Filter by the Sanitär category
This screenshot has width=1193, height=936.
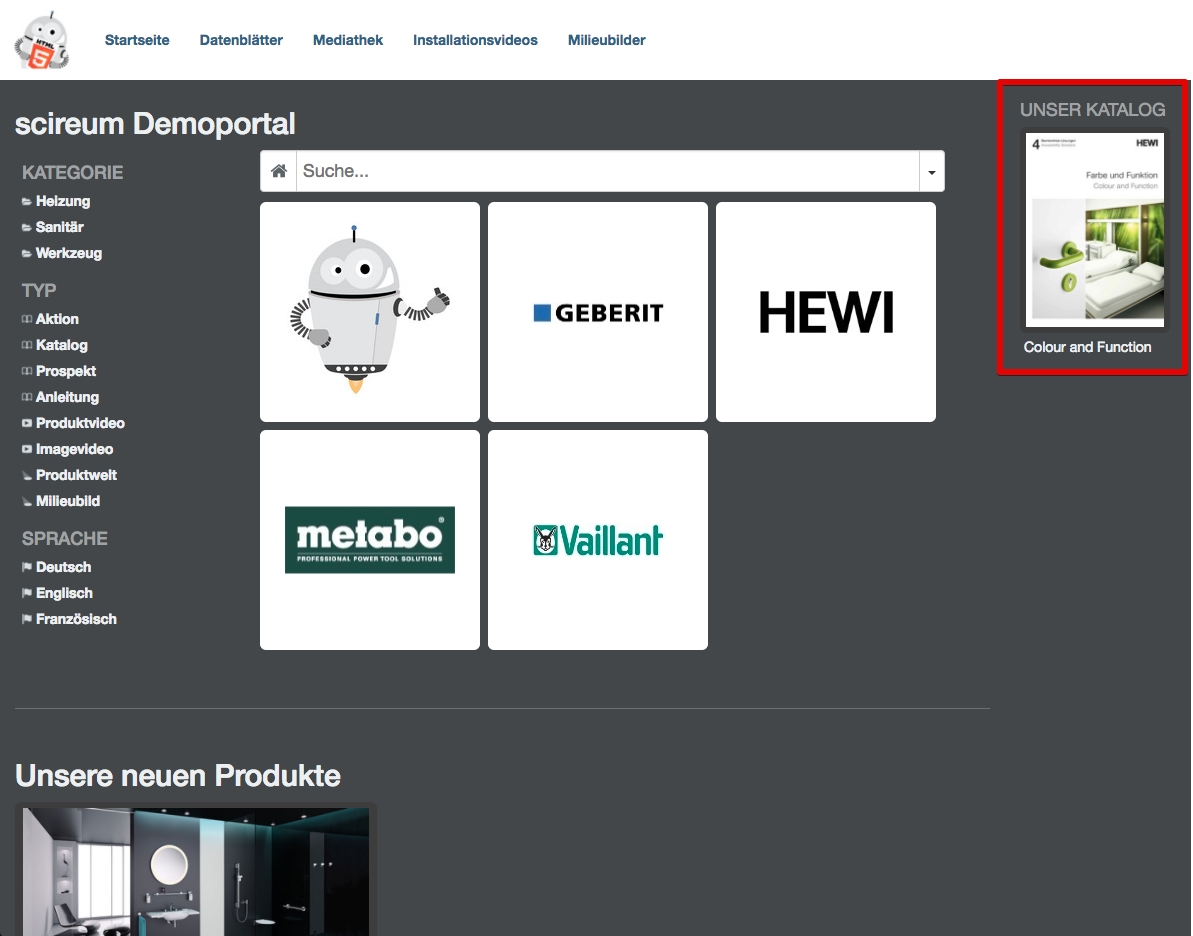click(x=60, y=227)
